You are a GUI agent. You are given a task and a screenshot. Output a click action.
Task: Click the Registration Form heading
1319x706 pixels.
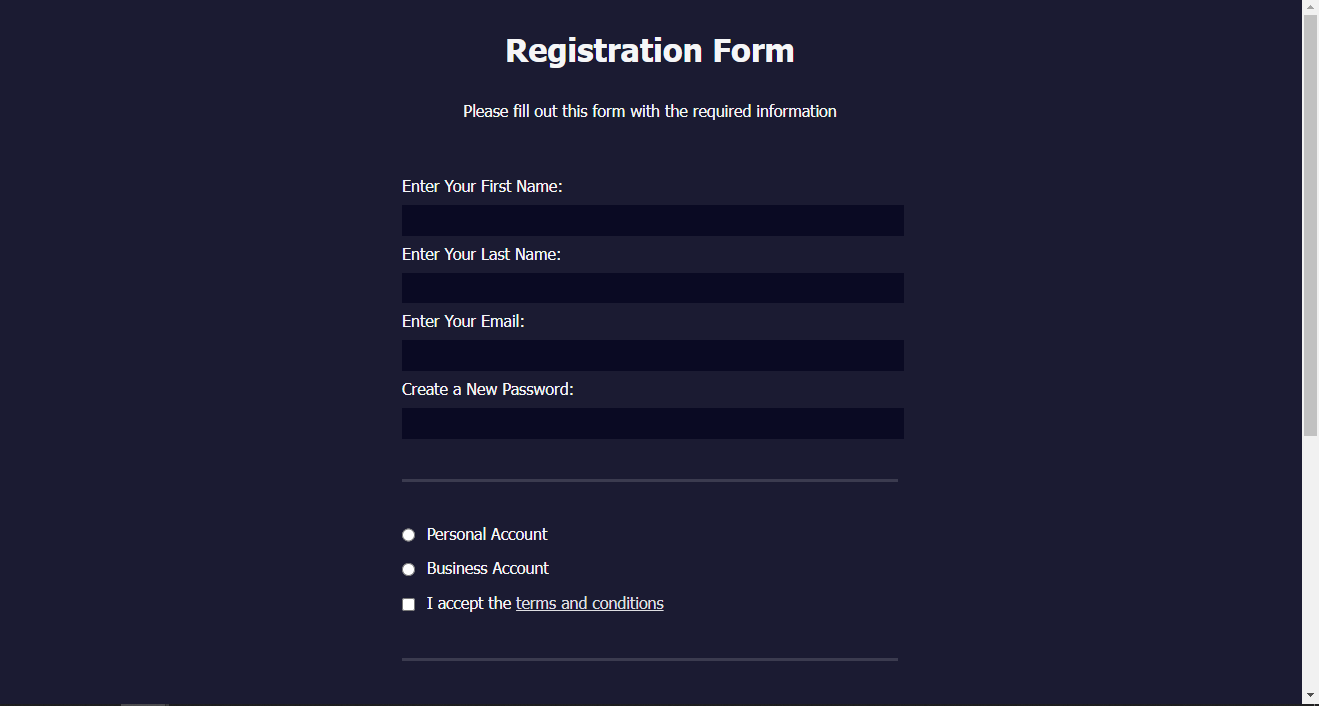[x=650, y=51]
